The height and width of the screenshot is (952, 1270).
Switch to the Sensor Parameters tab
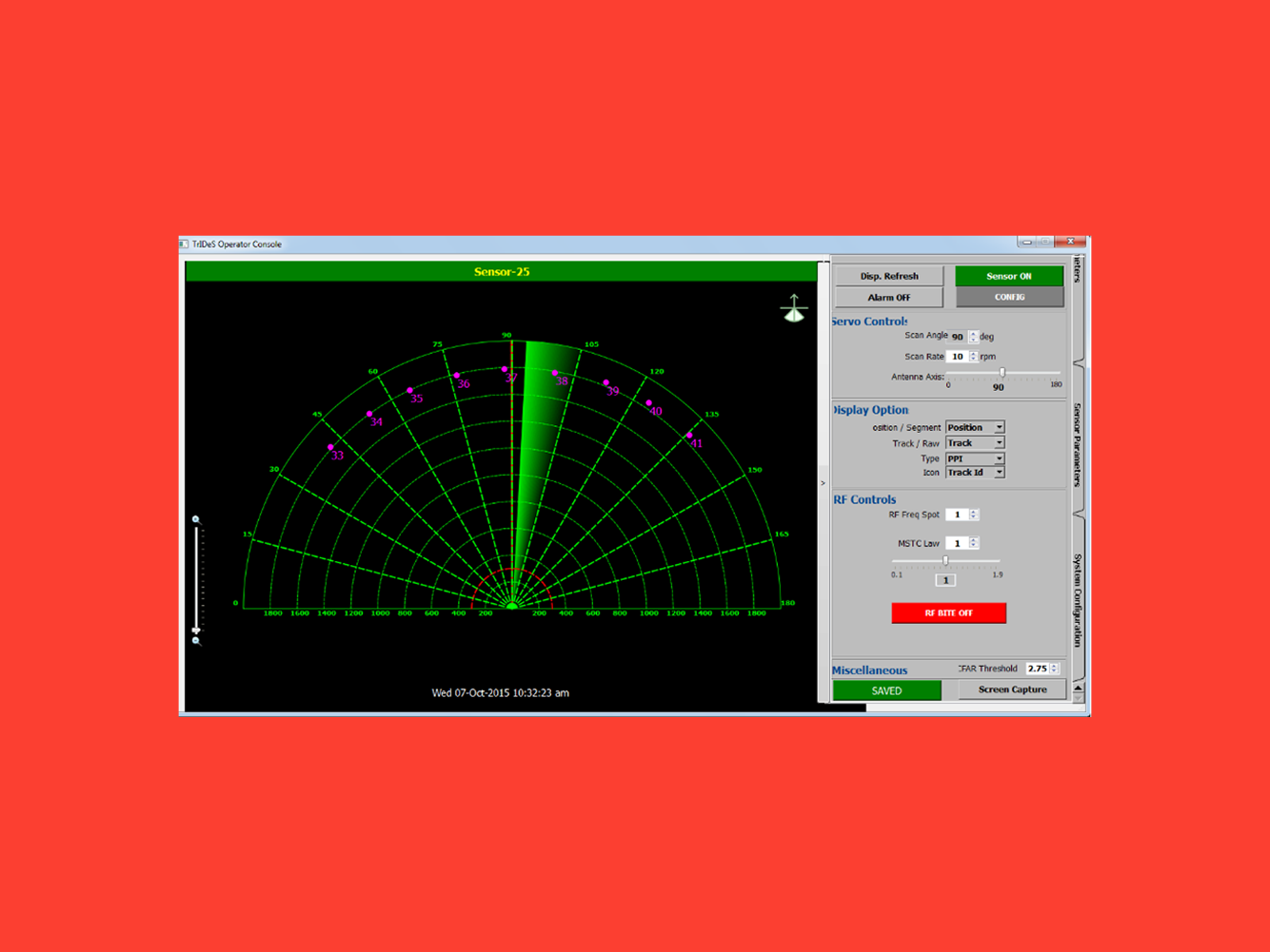(1076, 444)
